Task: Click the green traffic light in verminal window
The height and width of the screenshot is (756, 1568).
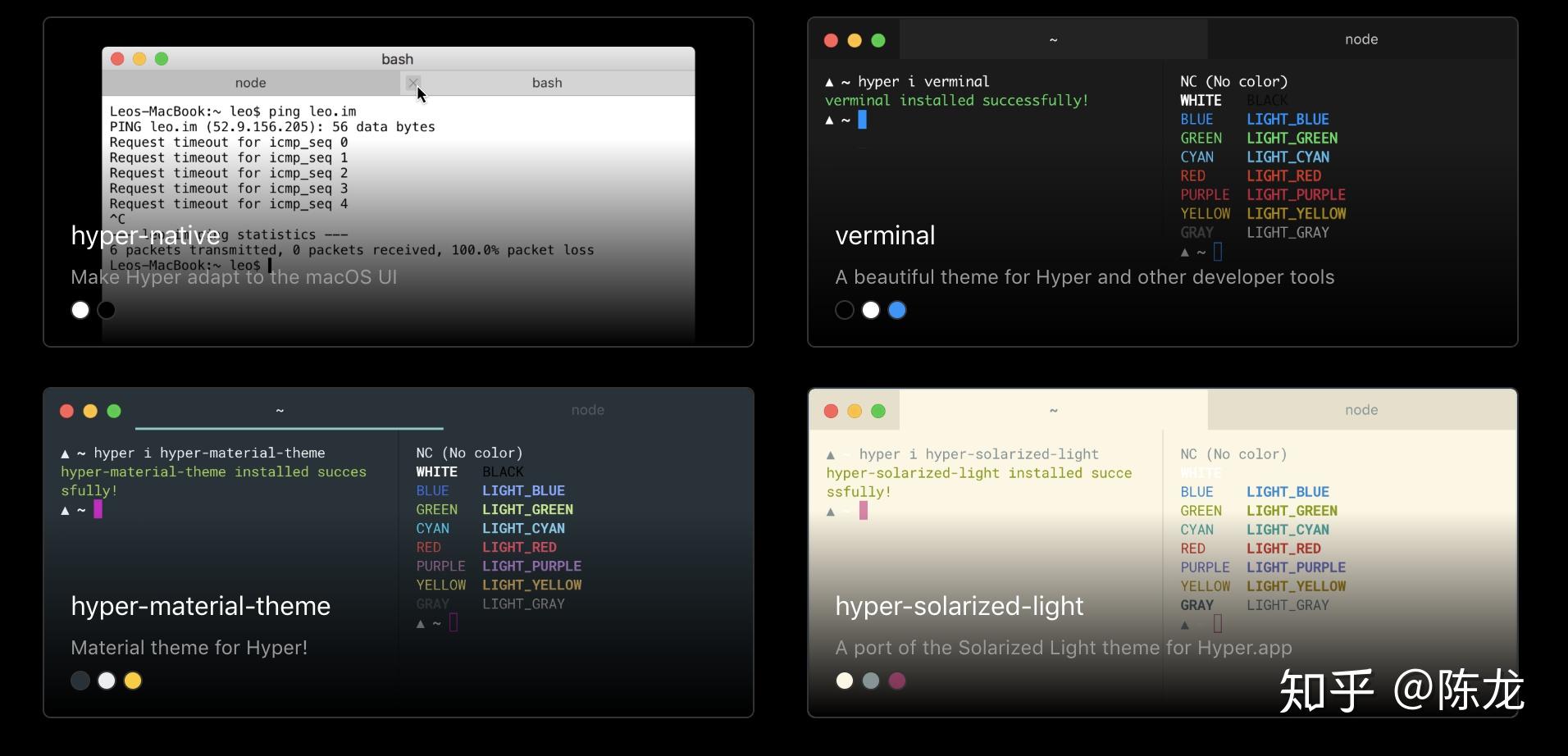Action: pos(878,39)
